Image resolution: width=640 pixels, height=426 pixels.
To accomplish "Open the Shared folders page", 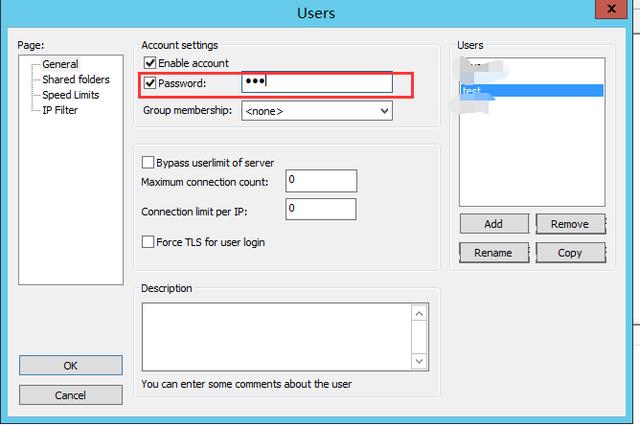I will pos(75,79).
